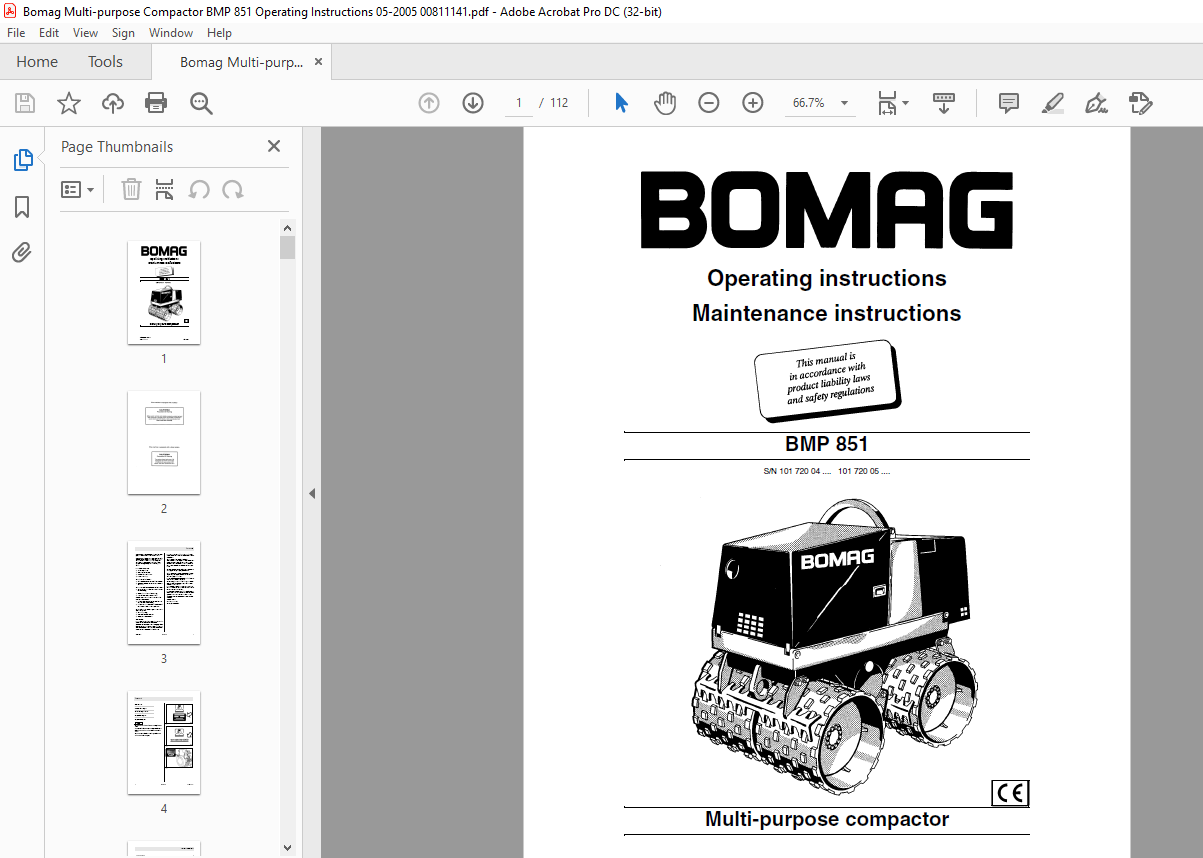The height and width of the screenshot is (858, 1203).
Task: Click the thumbnails panel scrollbar thumb
Action: coord(288,248)
